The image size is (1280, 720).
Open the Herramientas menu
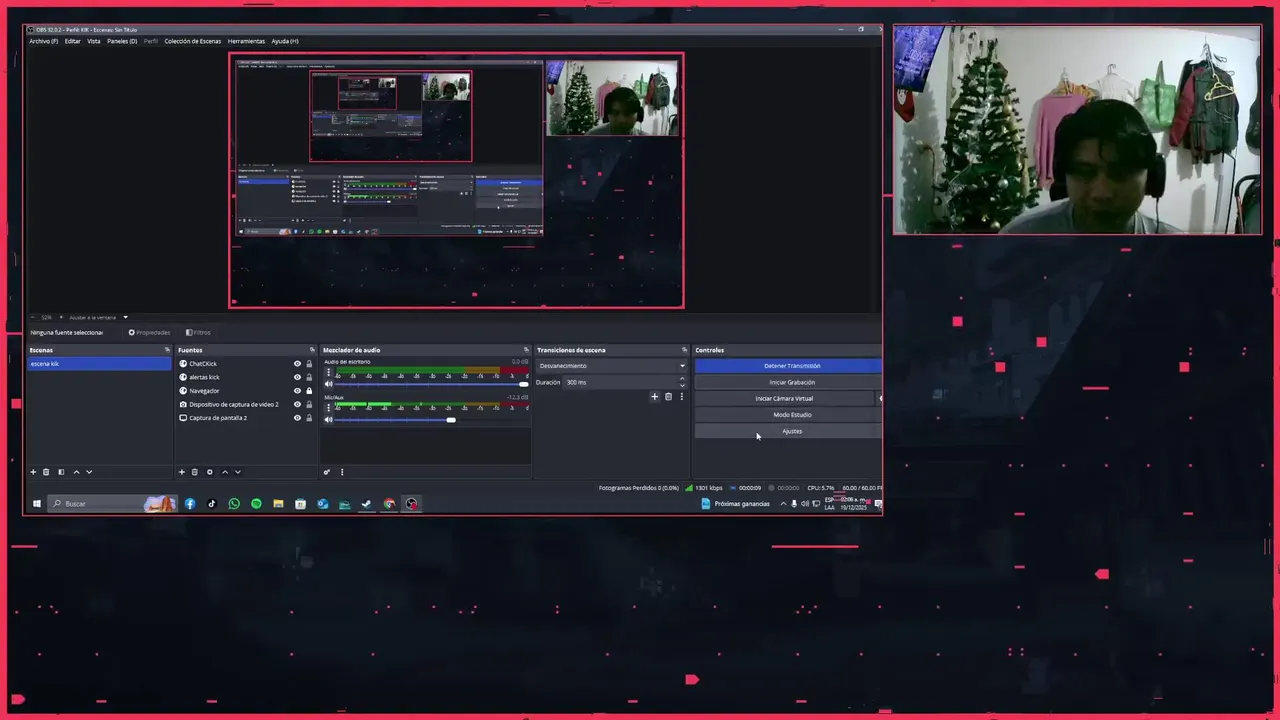(246, 41)
